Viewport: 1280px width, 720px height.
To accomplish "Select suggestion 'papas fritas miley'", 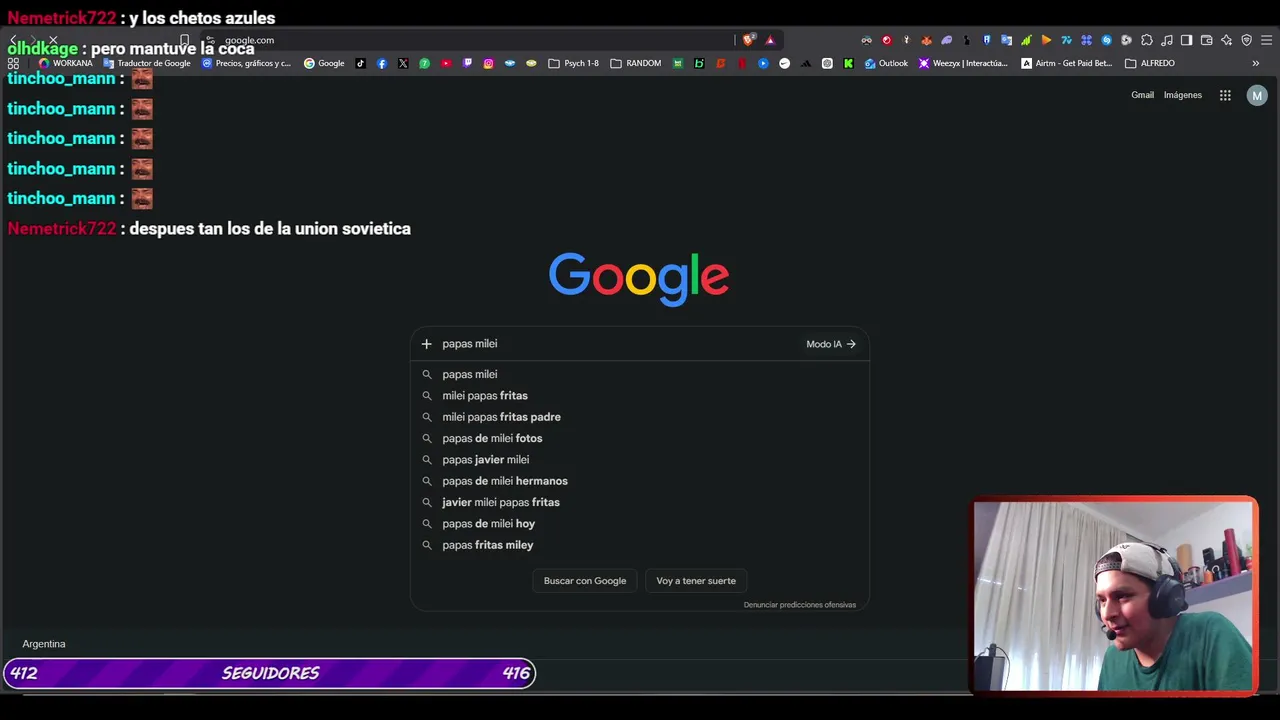I will [x=640, y=545].
